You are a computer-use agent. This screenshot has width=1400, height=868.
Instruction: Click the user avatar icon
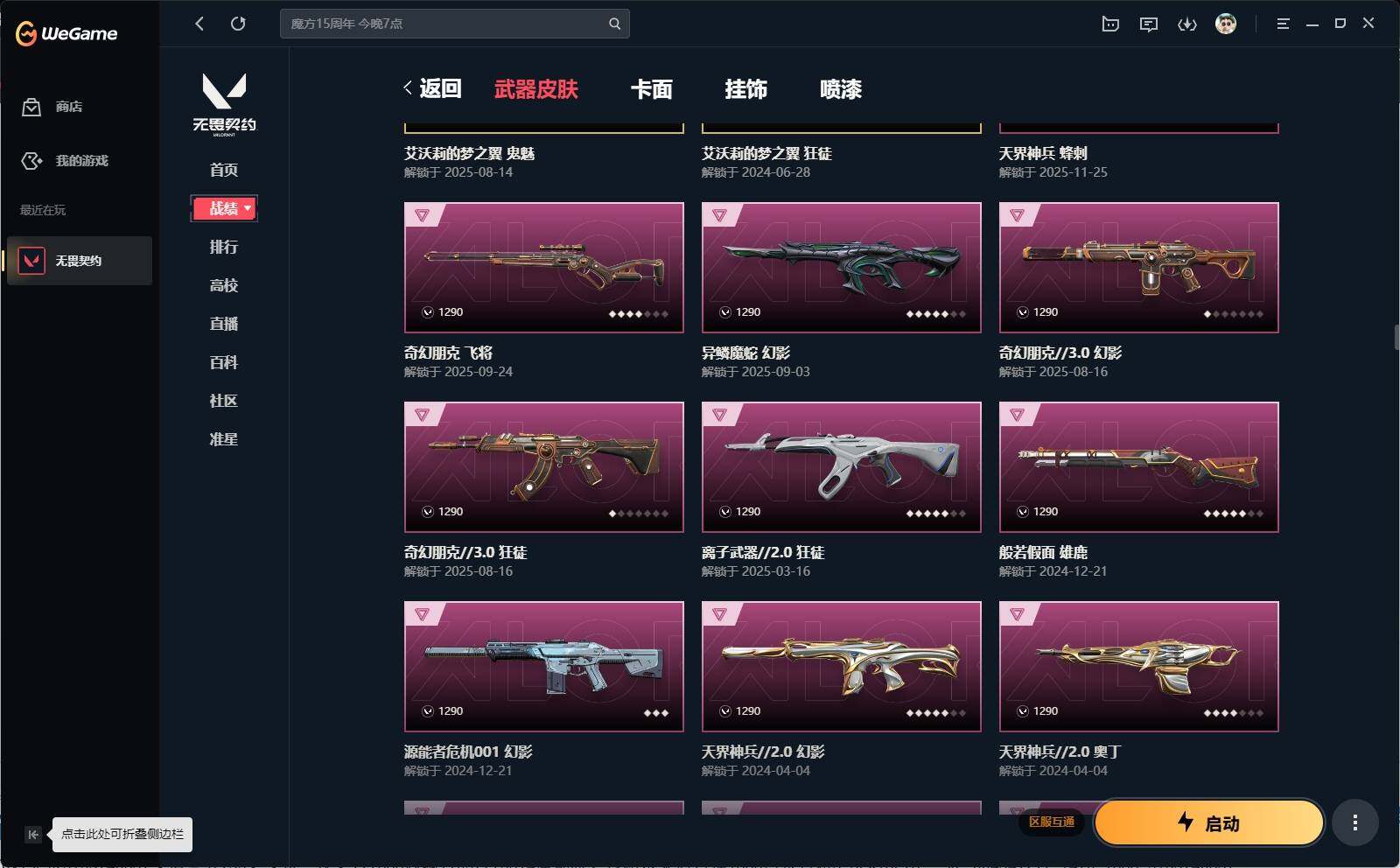pos(1226,24)
